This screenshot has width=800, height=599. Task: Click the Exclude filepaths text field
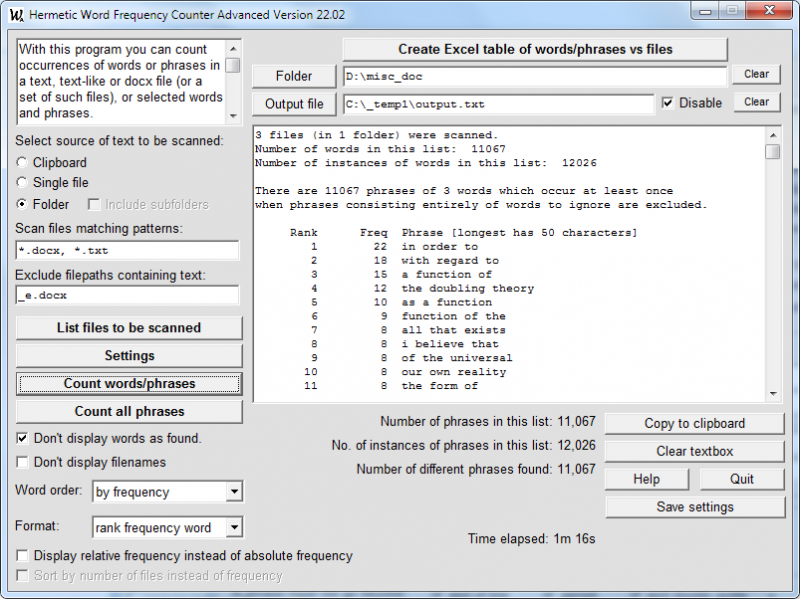127,295
